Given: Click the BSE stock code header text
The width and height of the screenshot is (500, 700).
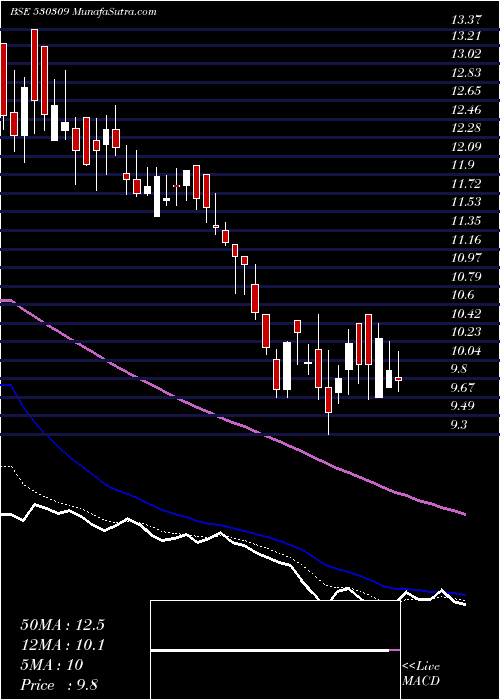Looking at the screenshot, I should click(83, 12).
